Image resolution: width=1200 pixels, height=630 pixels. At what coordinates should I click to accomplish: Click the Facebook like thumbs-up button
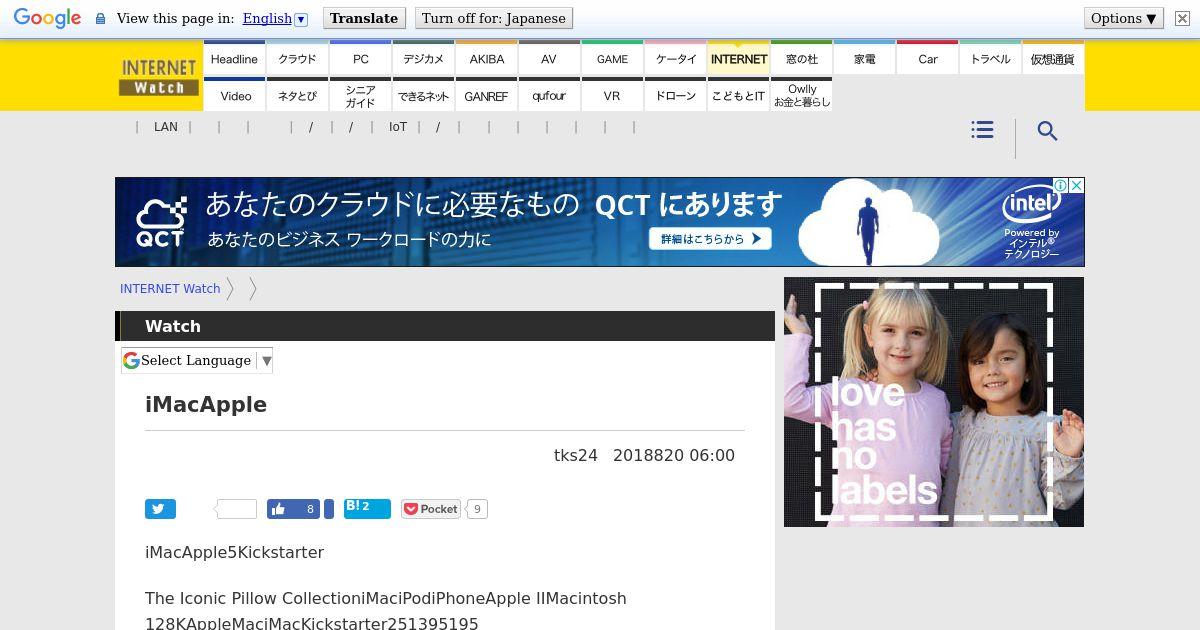[x=293, y=509]
